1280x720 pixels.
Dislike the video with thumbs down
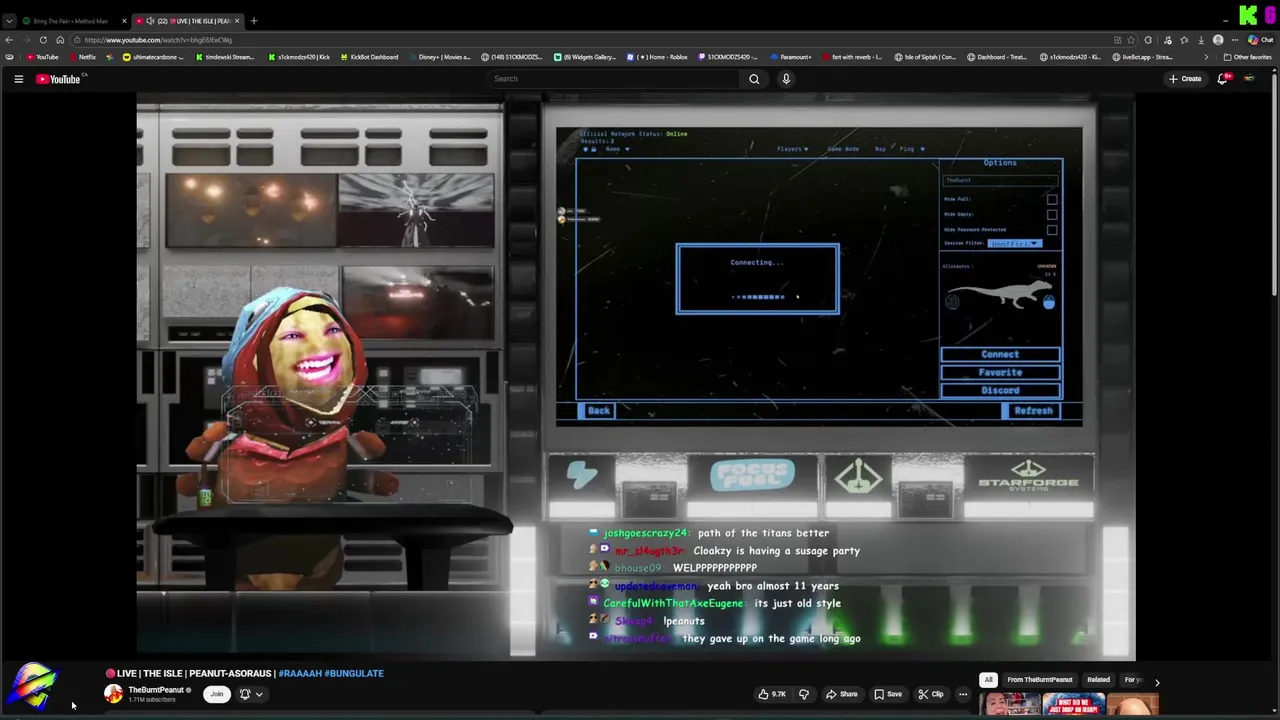(803, 694)
